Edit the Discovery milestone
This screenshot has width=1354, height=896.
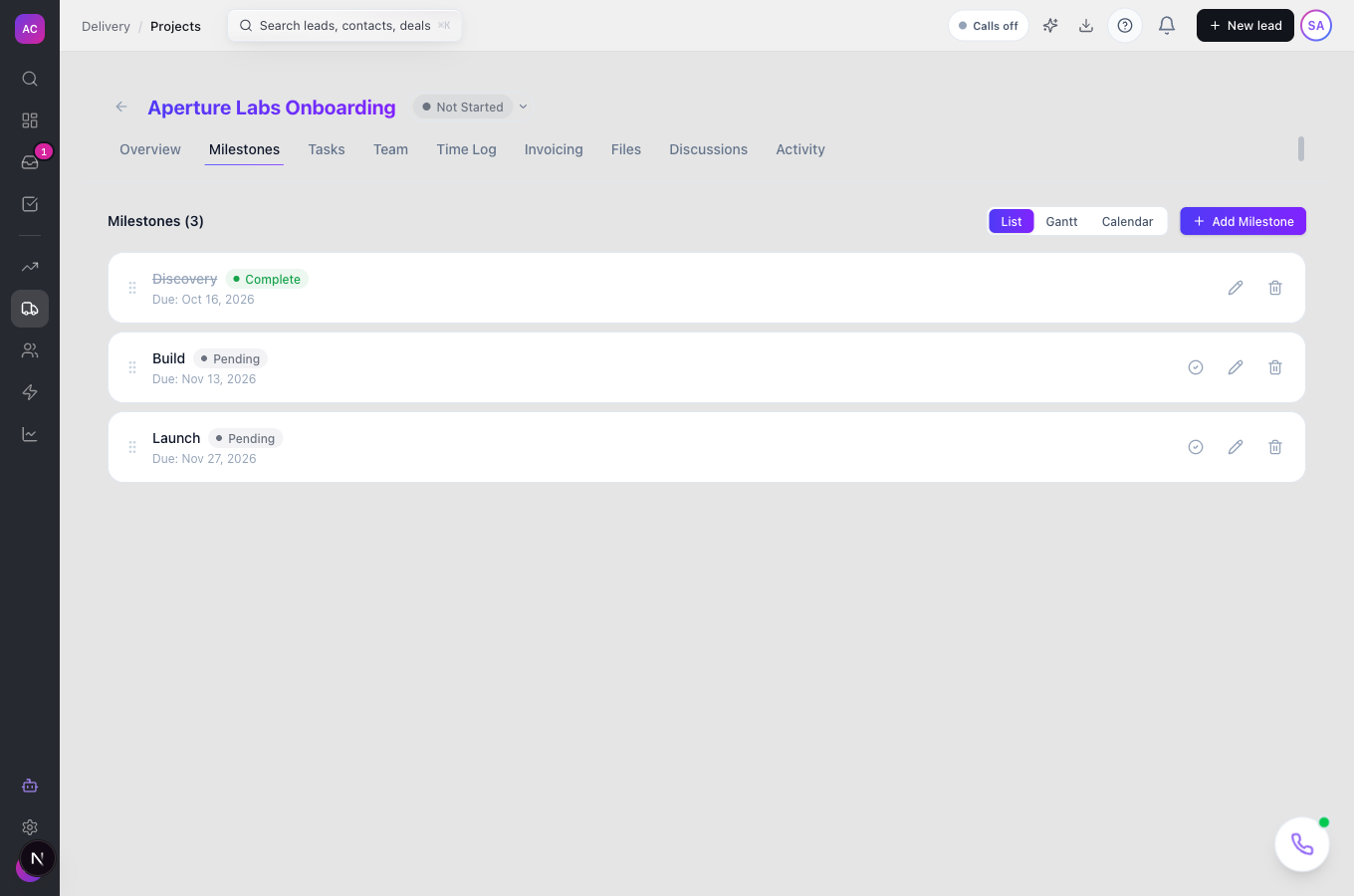[1236, 288]
